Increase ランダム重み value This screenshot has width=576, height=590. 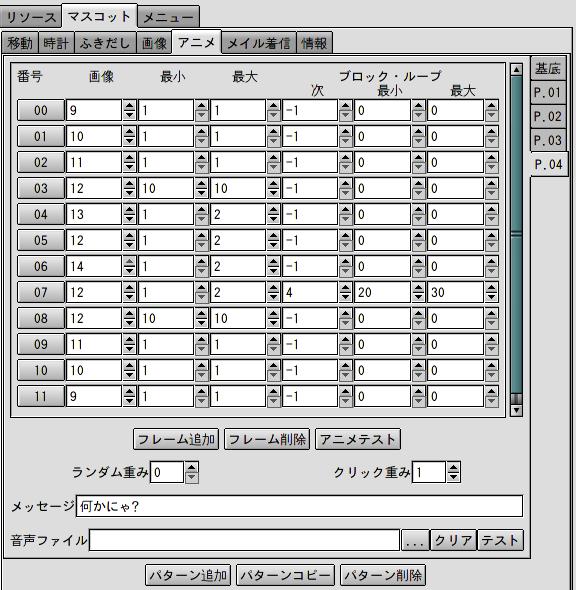[191, 467]
